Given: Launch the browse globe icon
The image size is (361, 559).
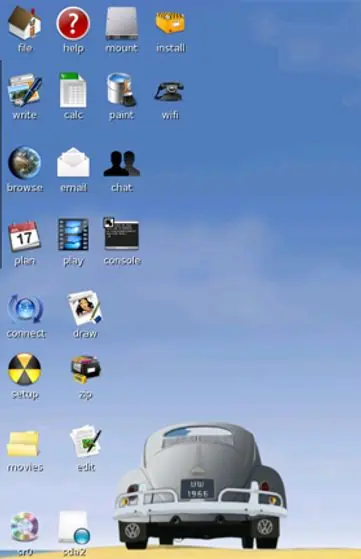Looking at the screenshot, I should pos(24,163).
